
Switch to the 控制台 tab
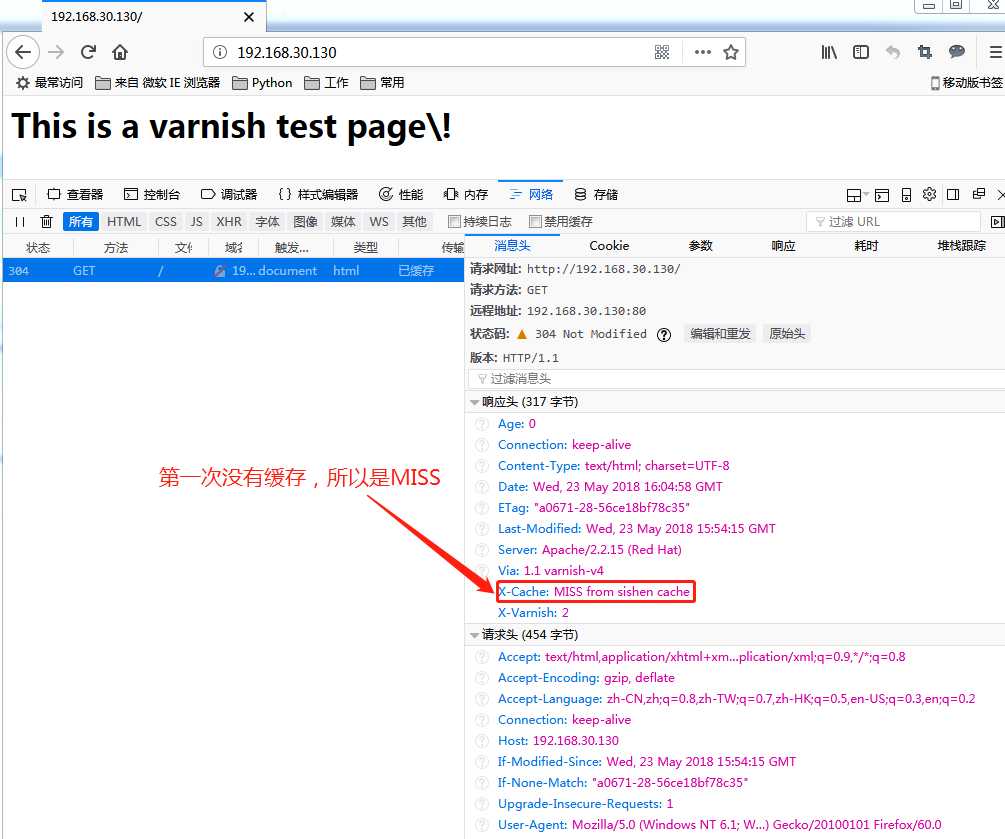pos(153,195)
